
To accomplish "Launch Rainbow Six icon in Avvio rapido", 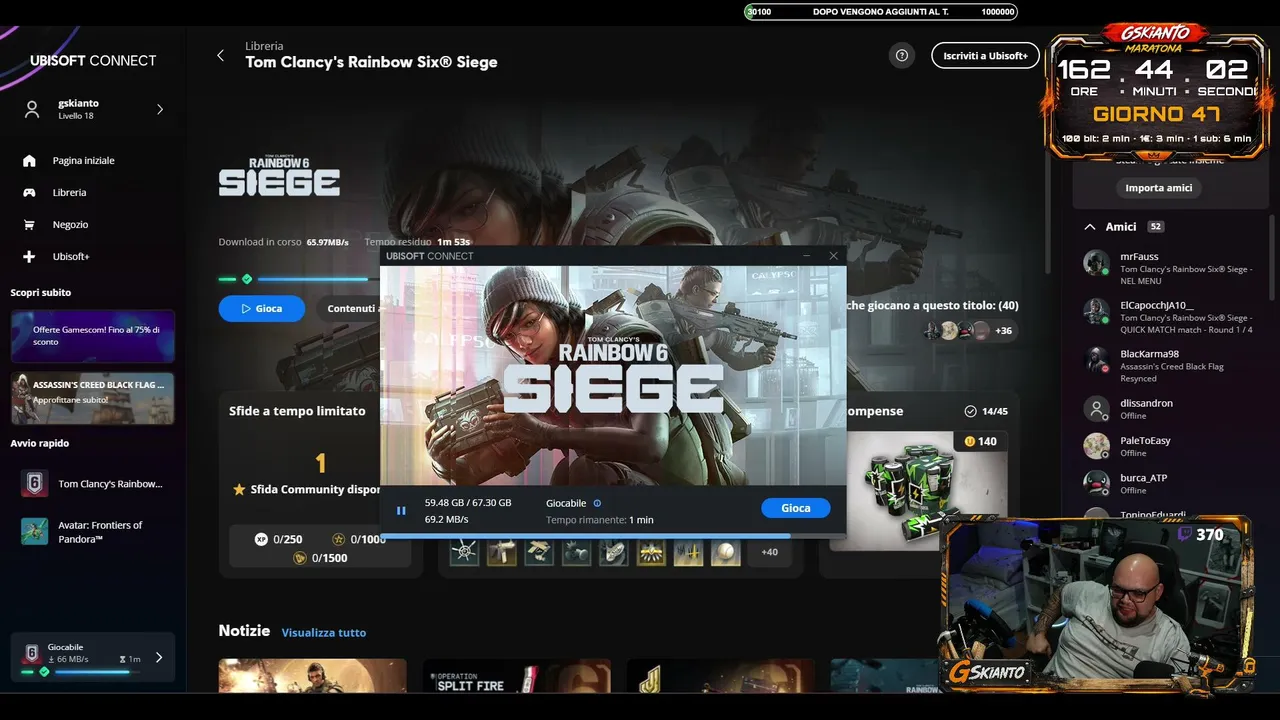I will pyautogui.click(x=34, y=483).
